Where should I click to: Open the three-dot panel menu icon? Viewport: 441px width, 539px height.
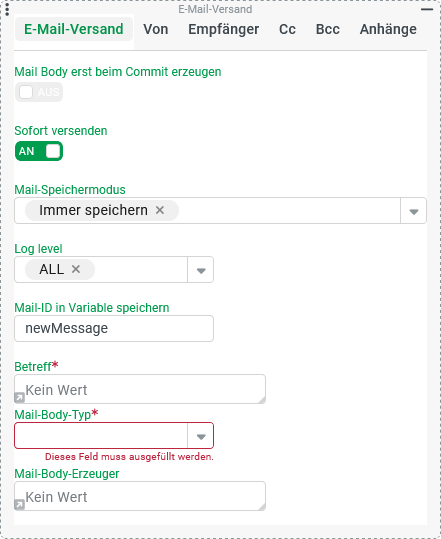tap(7, 9)
